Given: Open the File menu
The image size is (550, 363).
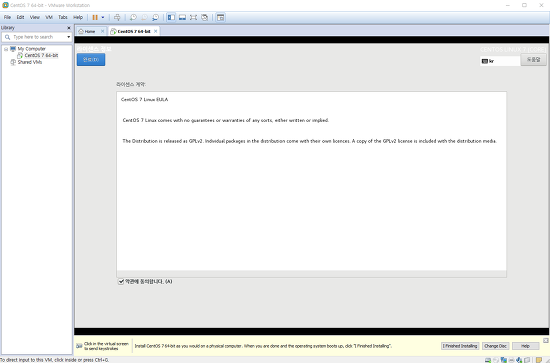Looking at the screenshot, I should [x=7, y=17].
